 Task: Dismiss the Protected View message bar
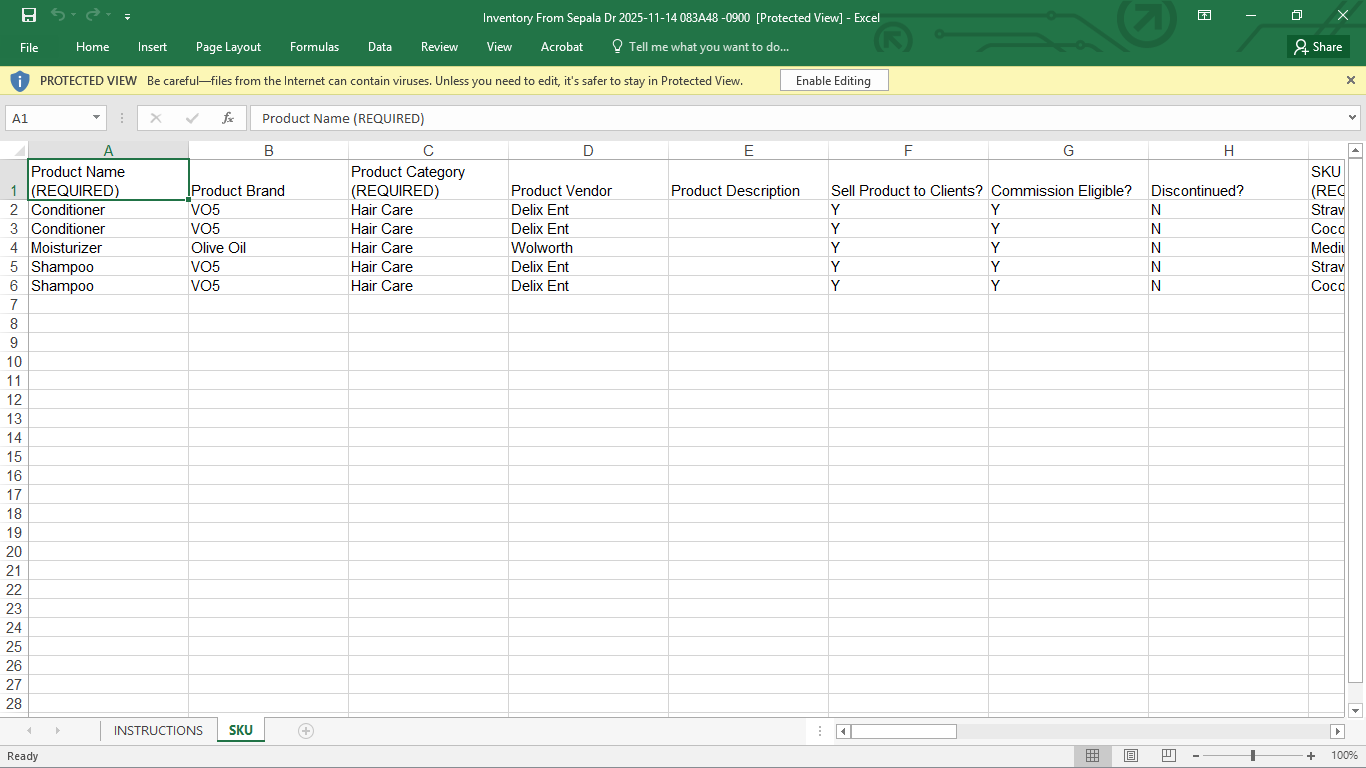pyautogui.click(x=1351, y=80)
